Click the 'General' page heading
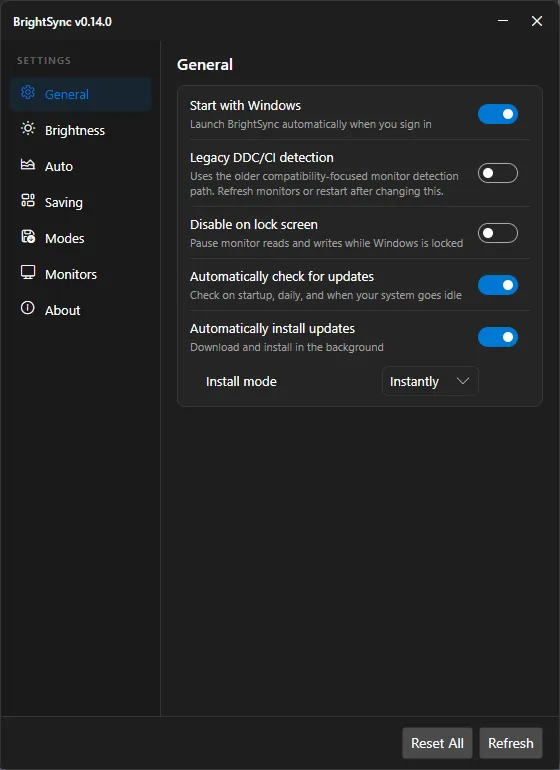The height and width of the screenshot is (770, 560). click(205, 65)
